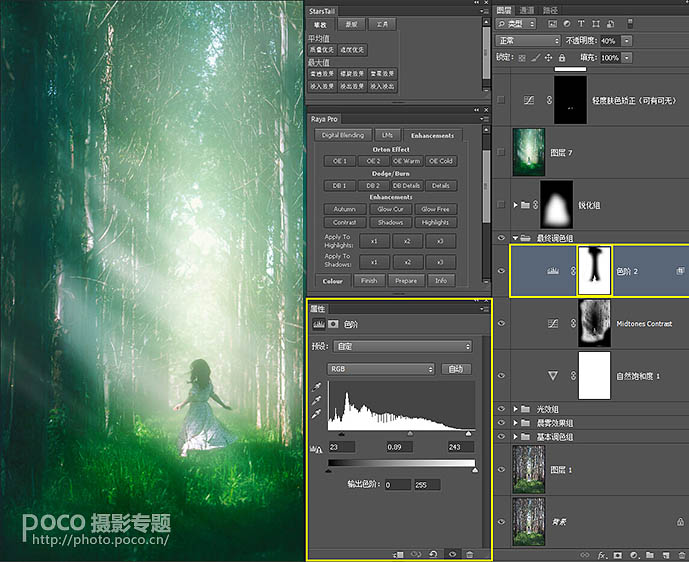Lock image pixels brush icon
Screen dimensions: 689x562
pyautogui.click(x=535, y=58)
